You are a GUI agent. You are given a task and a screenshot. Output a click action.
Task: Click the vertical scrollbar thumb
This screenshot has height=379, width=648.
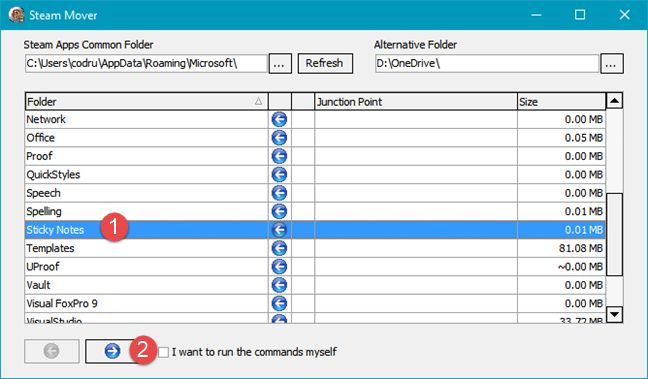(615, 234)
